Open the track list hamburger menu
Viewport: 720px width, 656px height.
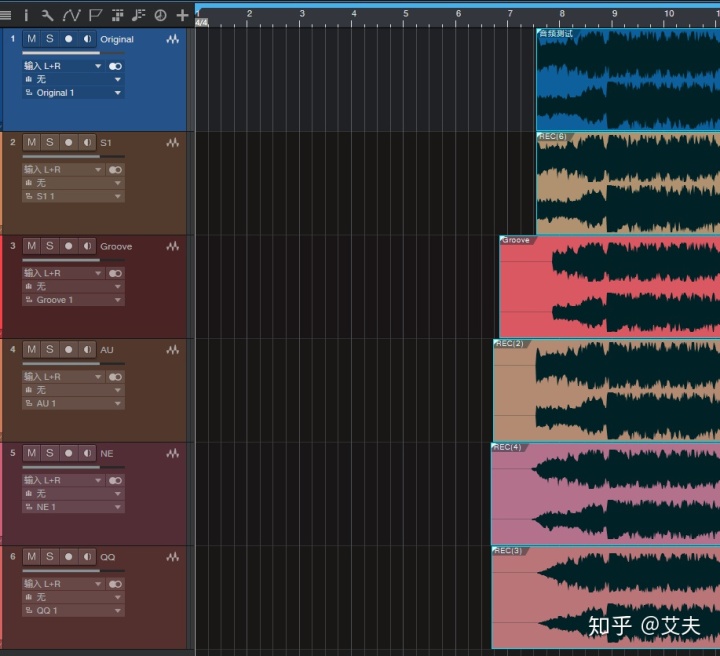[x=6, y=16]
